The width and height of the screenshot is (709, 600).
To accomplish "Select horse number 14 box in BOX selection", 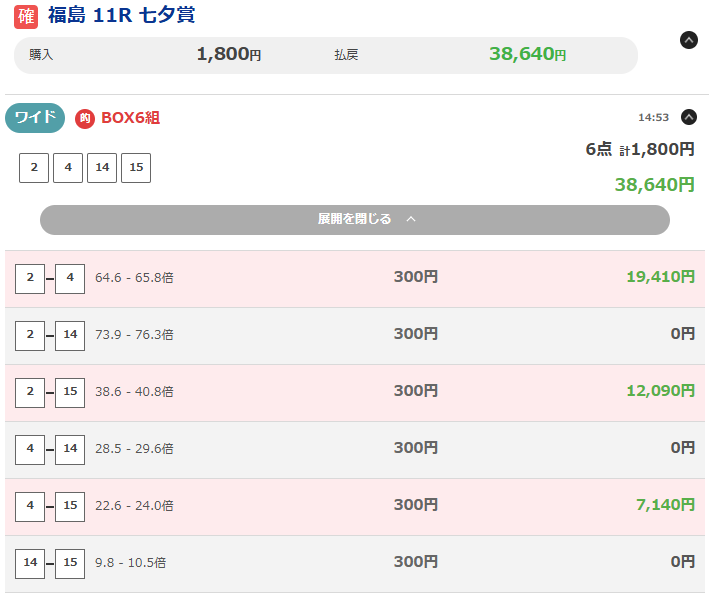I will tap(102, 168).
